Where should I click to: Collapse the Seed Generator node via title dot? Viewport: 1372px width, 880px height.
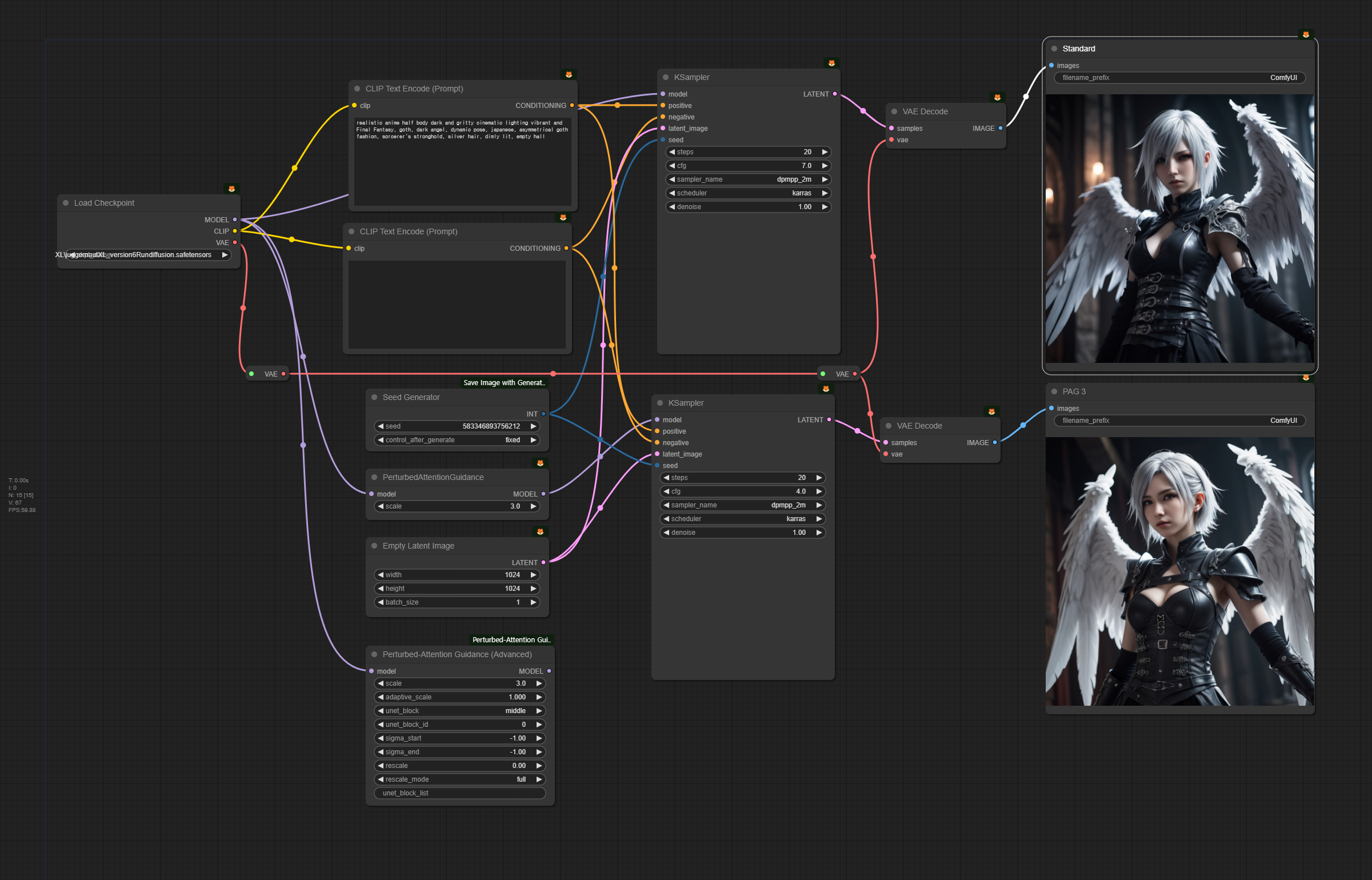[374, 397]
